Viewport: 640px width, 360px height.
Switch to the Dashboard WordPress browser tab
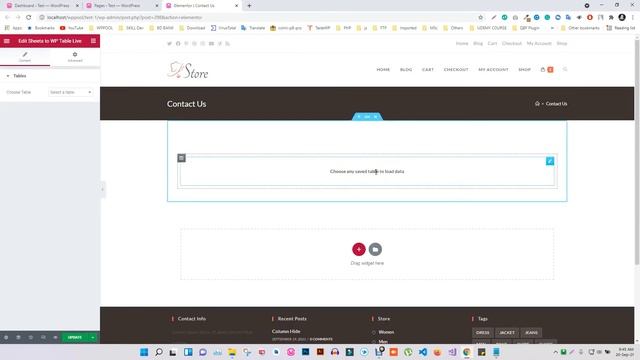(x=42, y=6)
